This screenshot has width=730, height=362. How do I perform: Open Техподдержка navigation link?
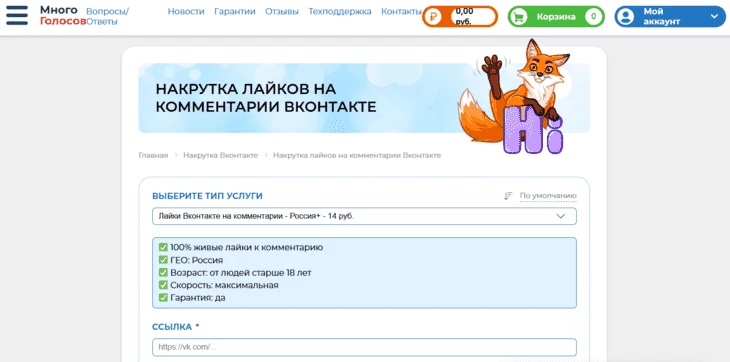(340, 12)
